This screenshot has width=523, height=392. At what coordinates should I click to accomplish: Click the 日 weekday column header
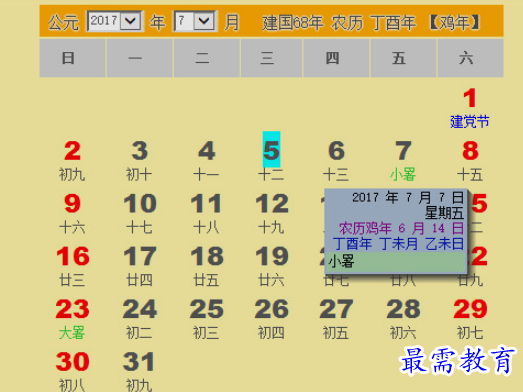click(x=73, y=58)
